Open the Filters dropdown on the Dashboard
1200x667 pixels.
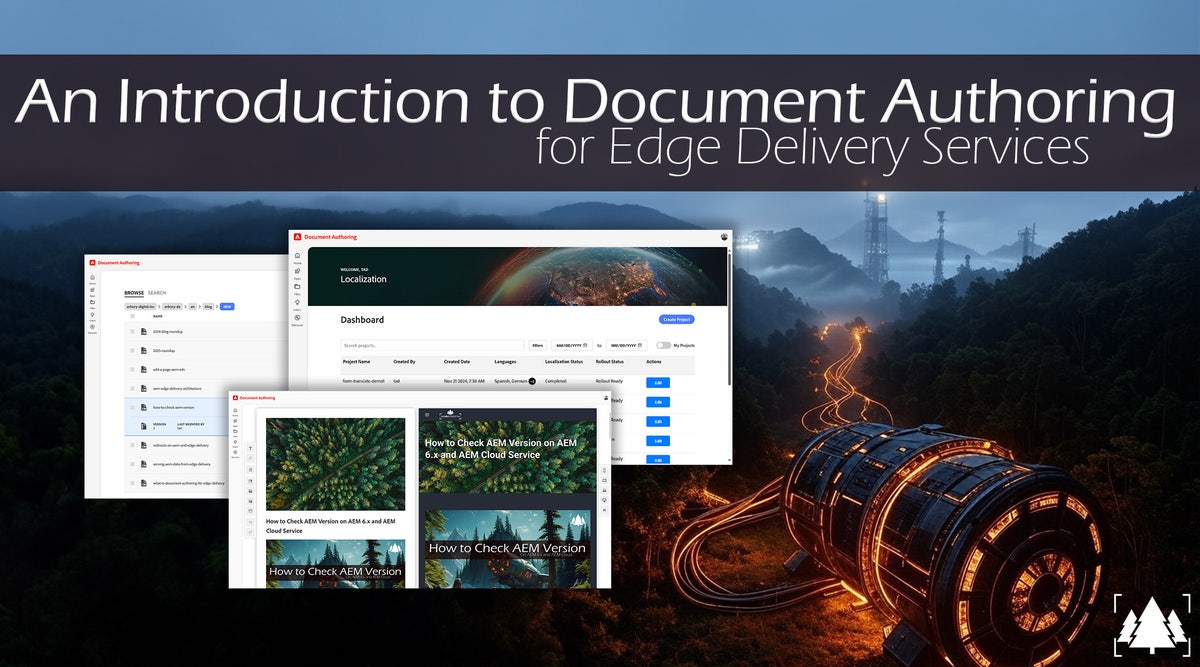coord(538,345)
